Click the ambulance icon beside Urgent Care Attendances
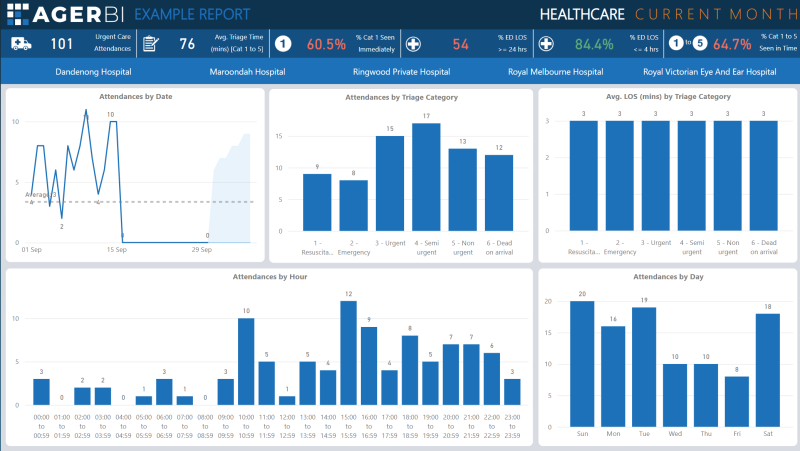Screen dimensions: 800x451 pyautogui.click(x=22, y=44)
